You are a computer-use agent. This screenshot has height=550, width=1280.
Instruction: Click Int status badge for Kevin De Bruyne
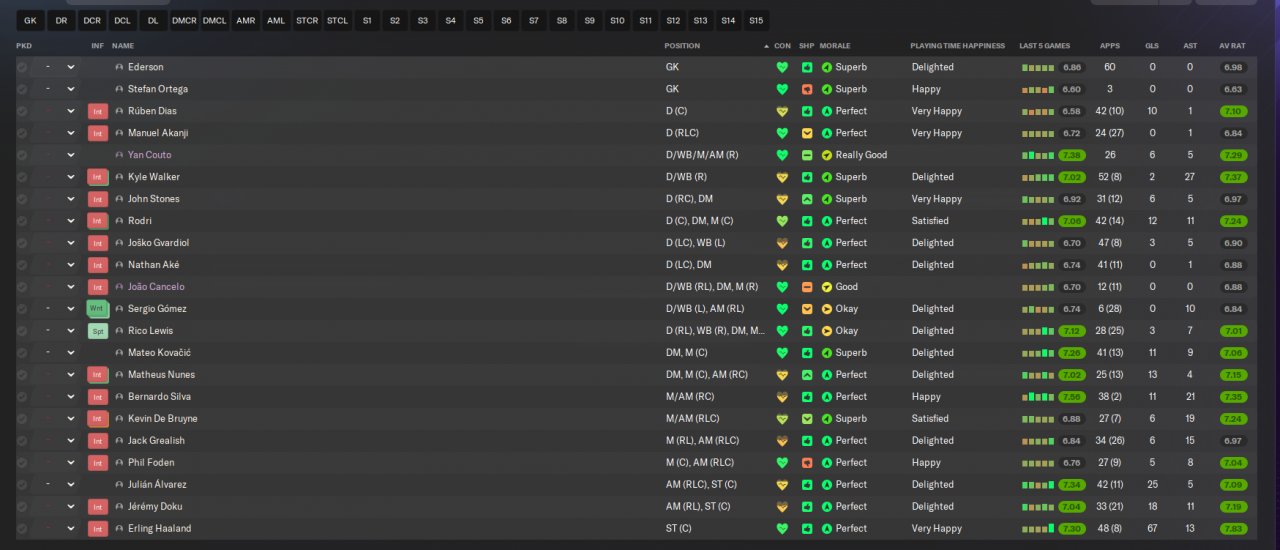coord(97,419)
